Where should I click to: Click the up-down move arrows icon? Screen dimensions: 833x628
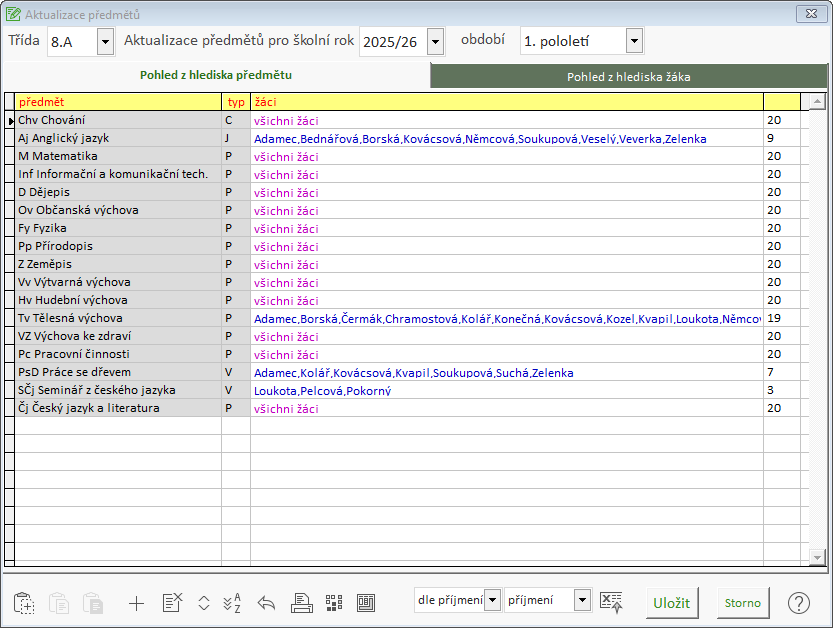pos(204,603)
